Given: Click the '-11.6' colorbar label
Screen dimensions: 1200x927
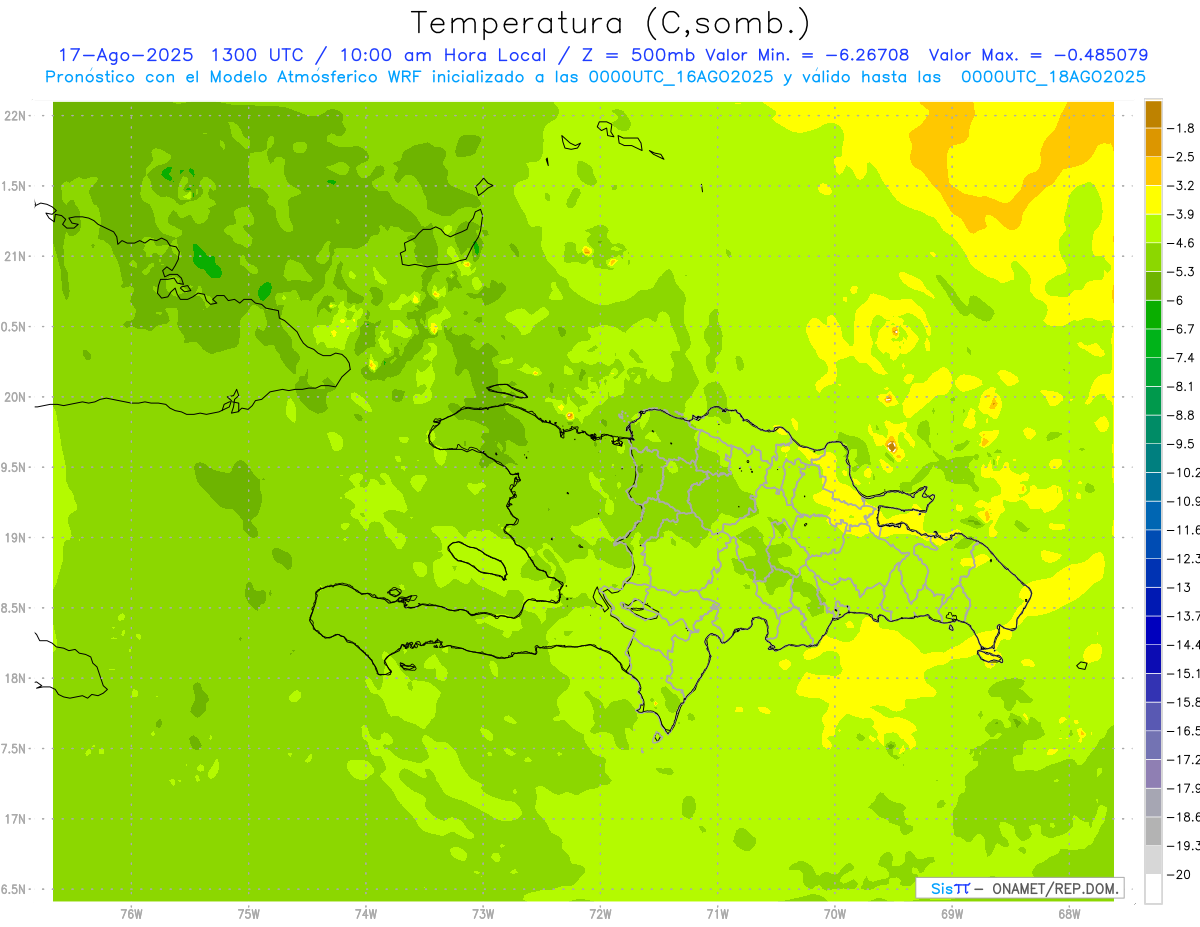Looking at the screenshot, I should (1185, 530).
